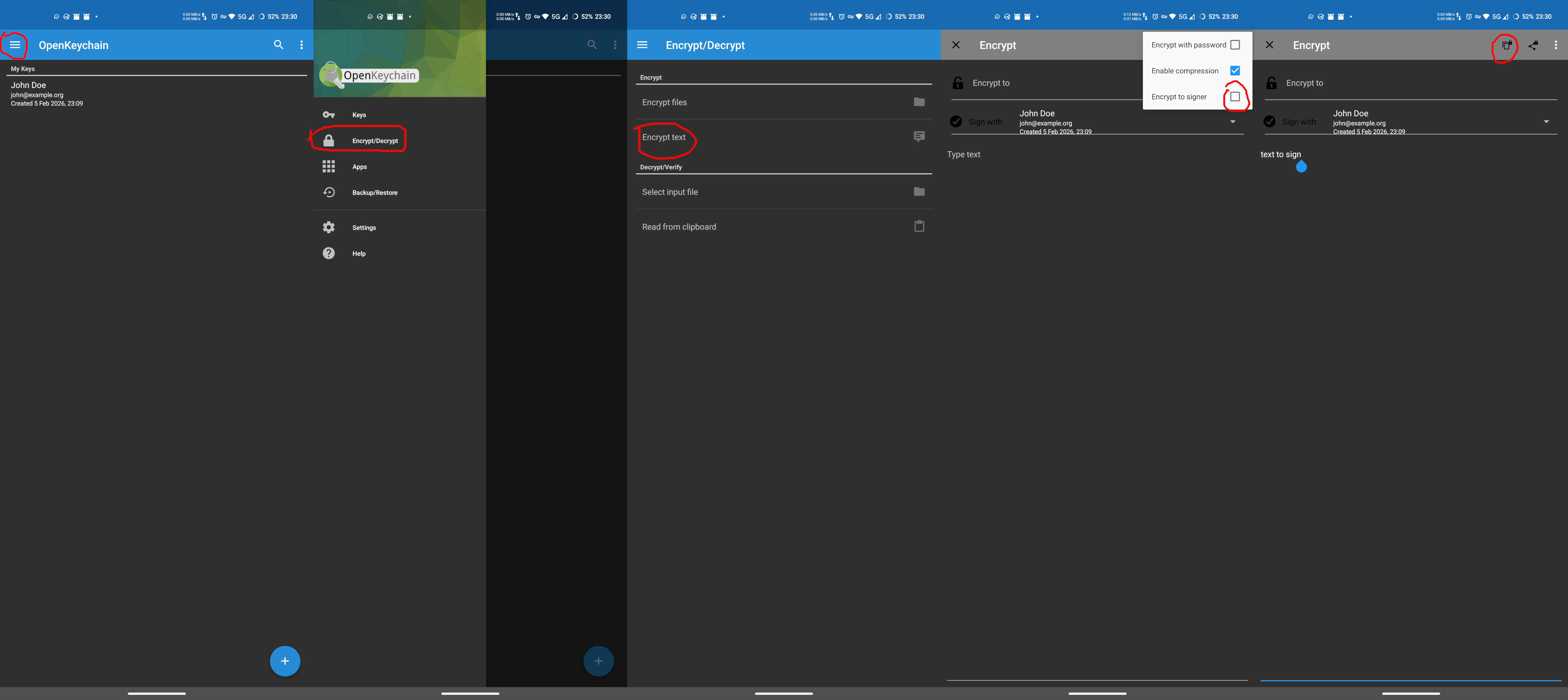Open hamburger menu beside OpenKeychain title
This screenshot has width=1568, height=700.
[15, 45]
